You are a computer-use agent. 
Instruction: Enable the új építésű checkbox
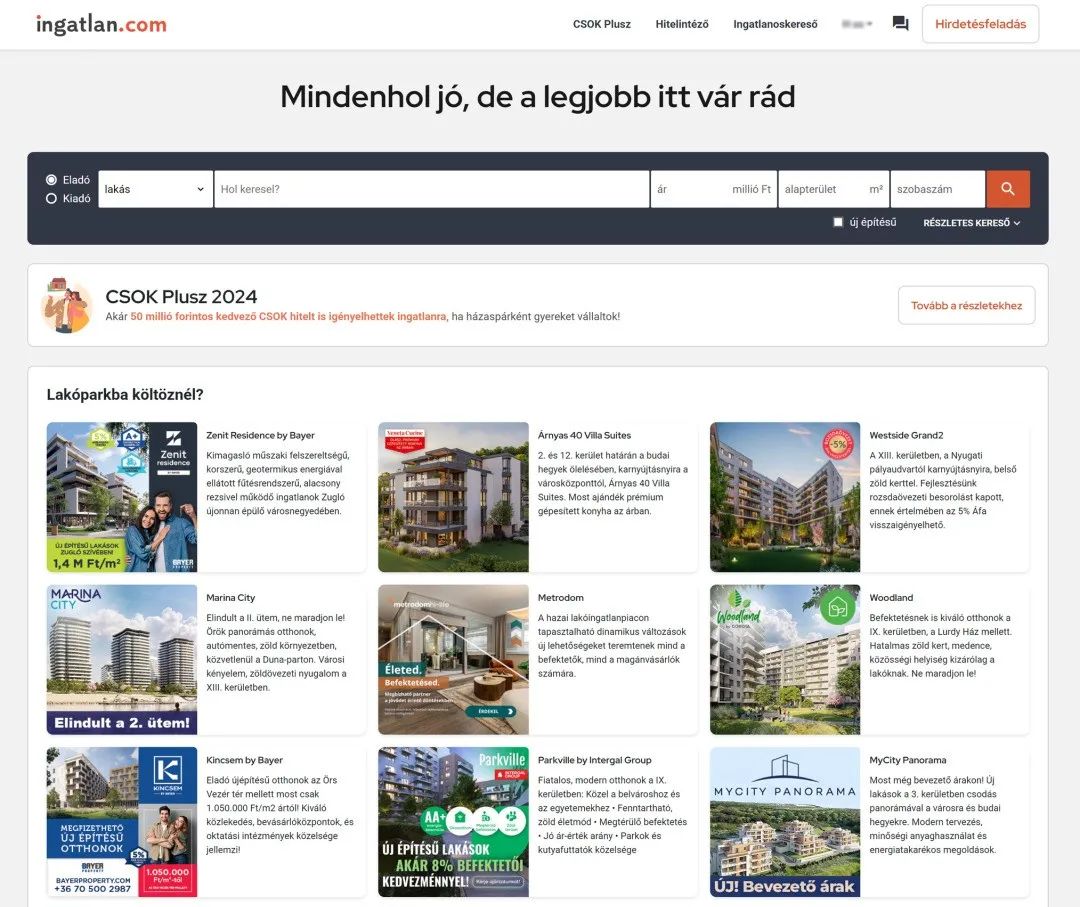(838, 223)
